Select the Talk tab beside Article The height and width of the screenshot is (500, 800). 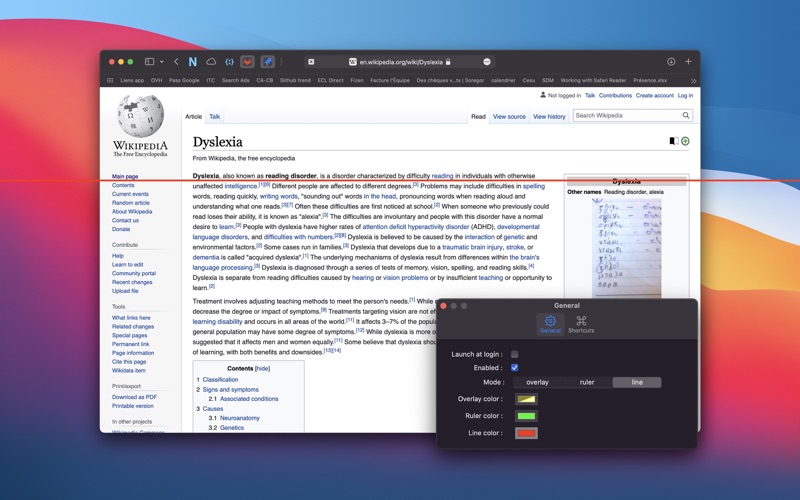[215, 116]
